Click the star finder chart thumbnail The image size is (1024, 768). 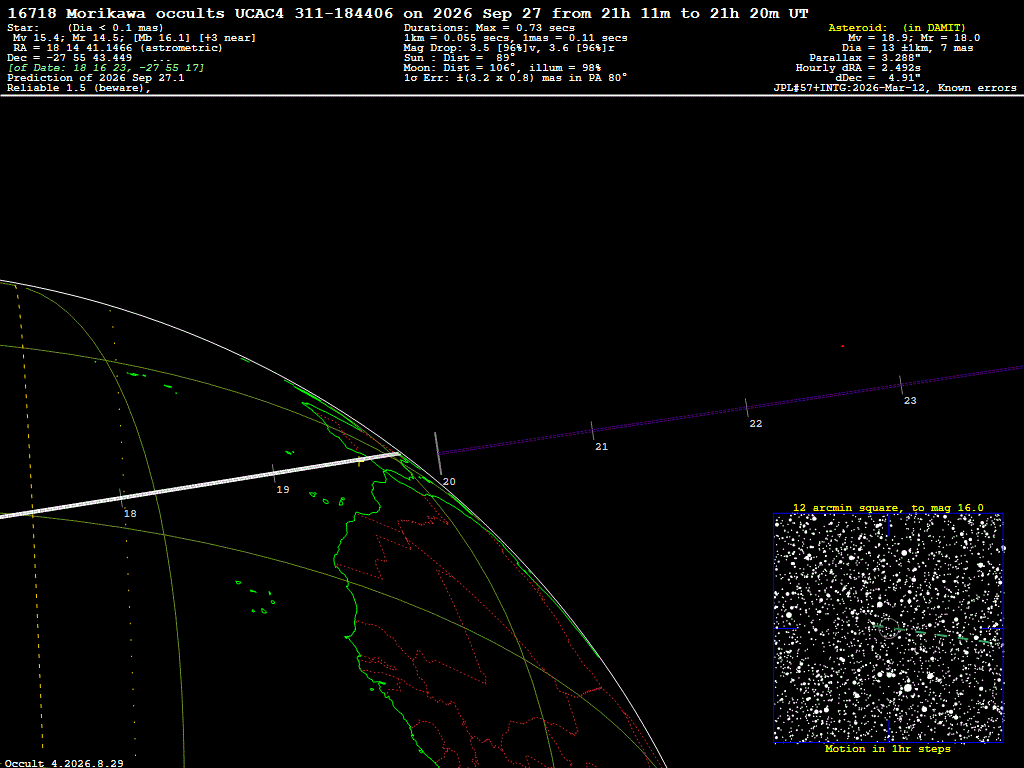tap(888, 628)
